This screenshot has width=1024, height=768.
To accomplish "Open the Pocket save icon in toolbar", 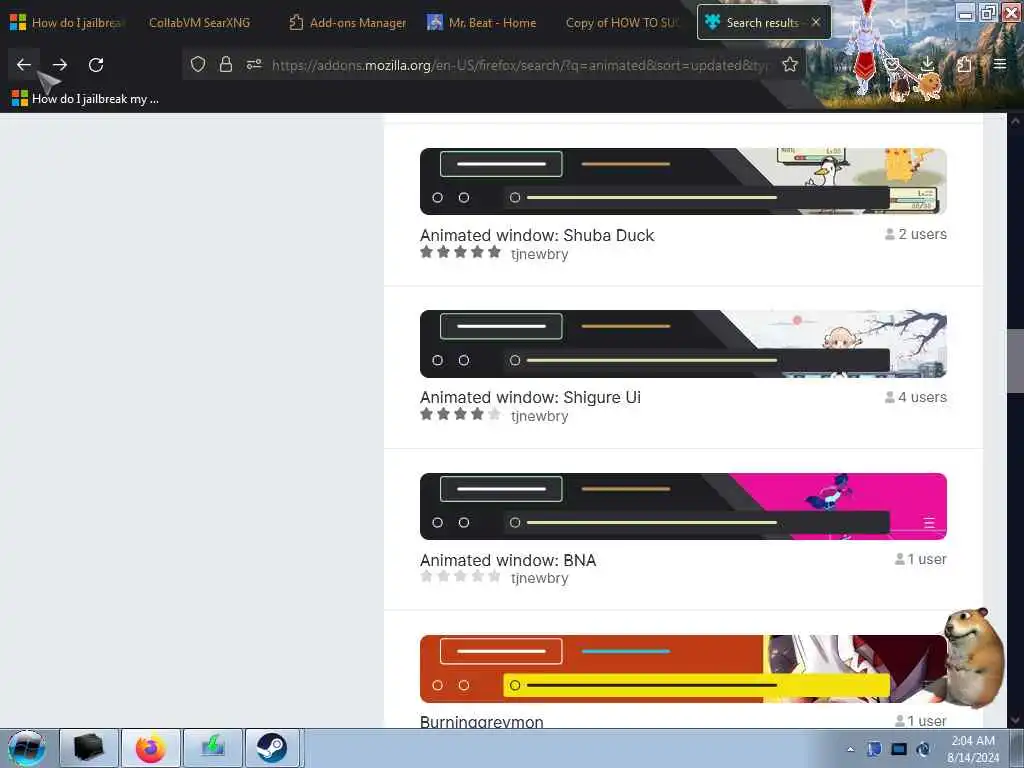I will coord(891,64).
